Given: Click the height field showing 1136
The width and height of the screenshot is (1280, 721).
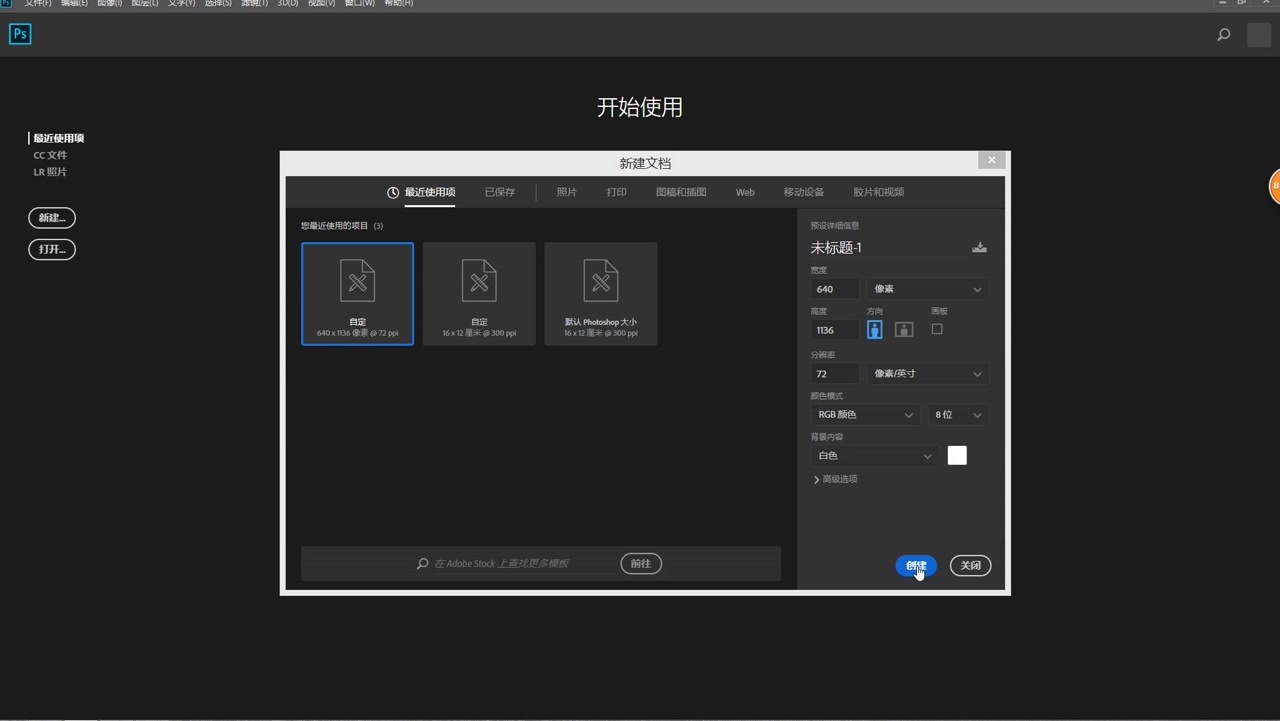Looking at the screenshot, I should tap(835, 330).
